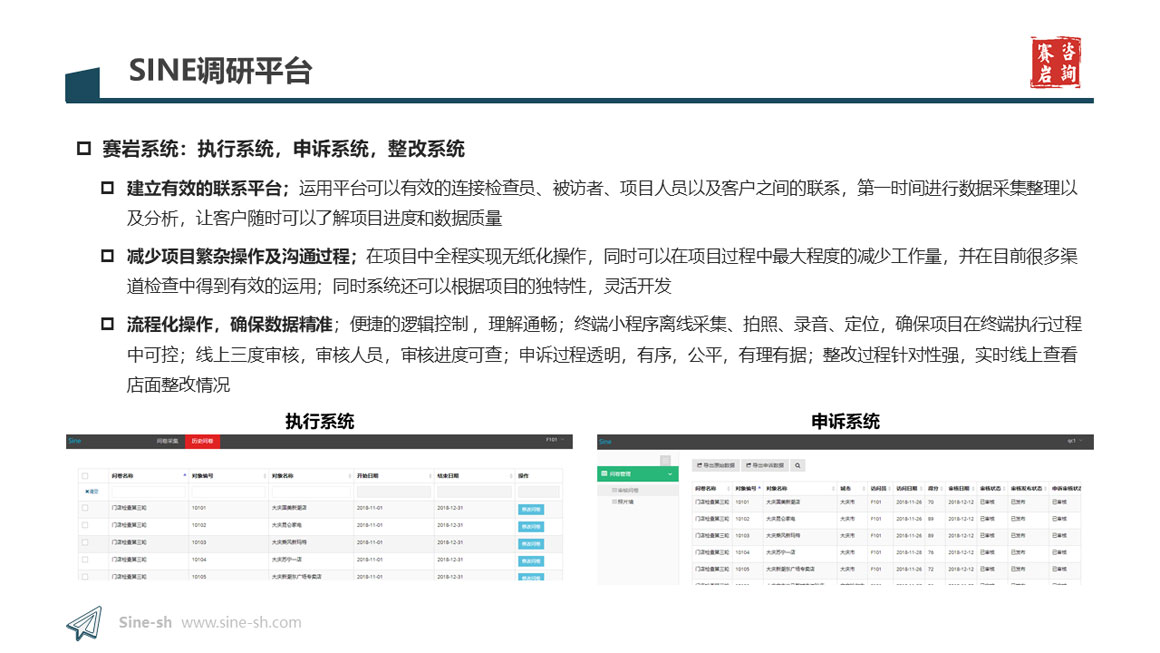The height and width of the screenshot is (653, 1160).
Task: Click the Sine paper airplane logo
Action: point(84,622)
